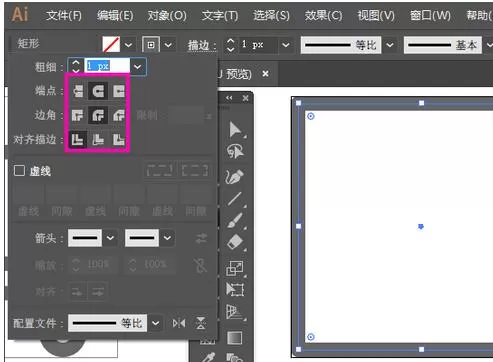Open the second 箭头 arrowhead dropdown
This screenshot has width=493, height=362.
(167, 238)
